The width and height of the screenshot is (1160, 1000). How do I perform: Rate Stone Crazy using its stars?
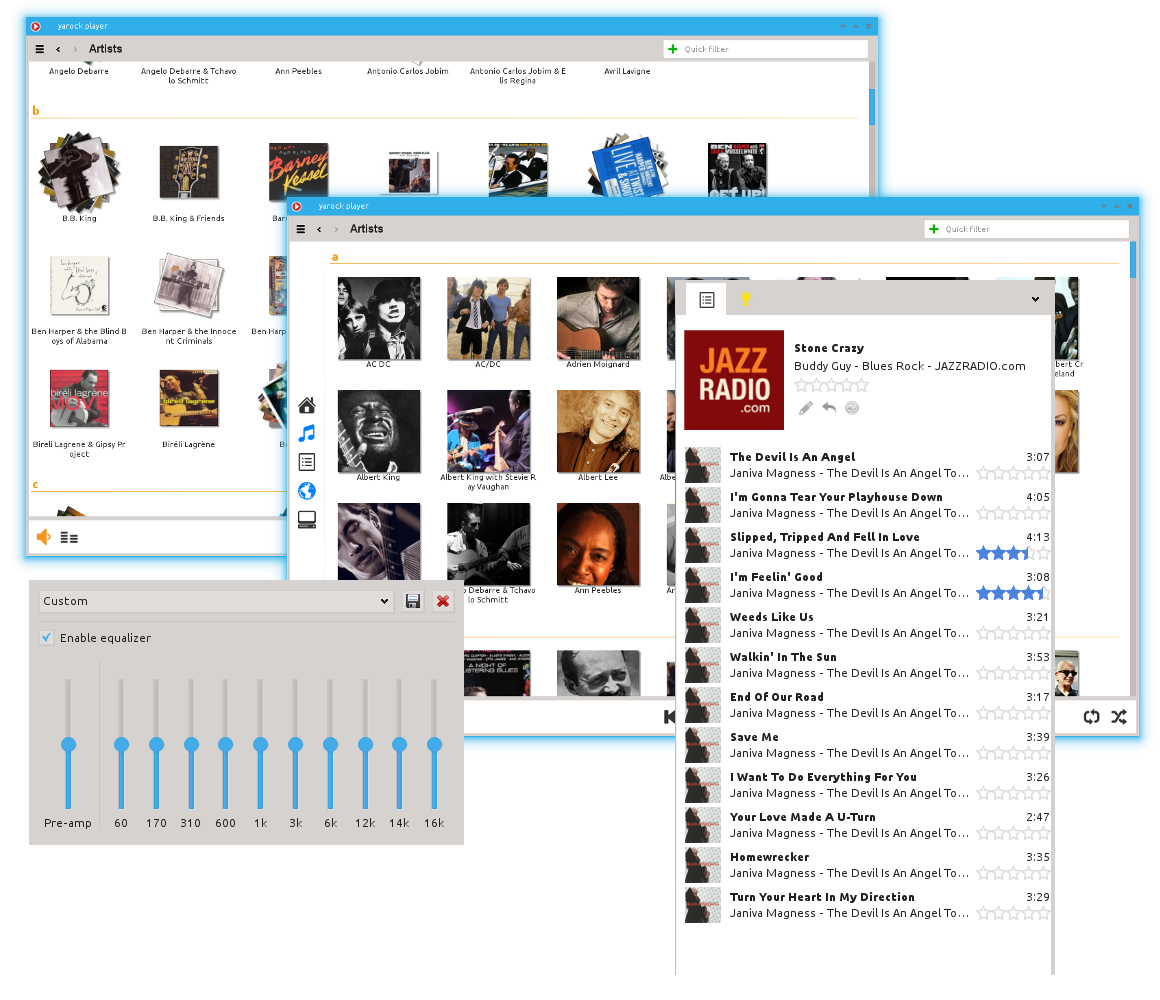(x=832, y=385)
